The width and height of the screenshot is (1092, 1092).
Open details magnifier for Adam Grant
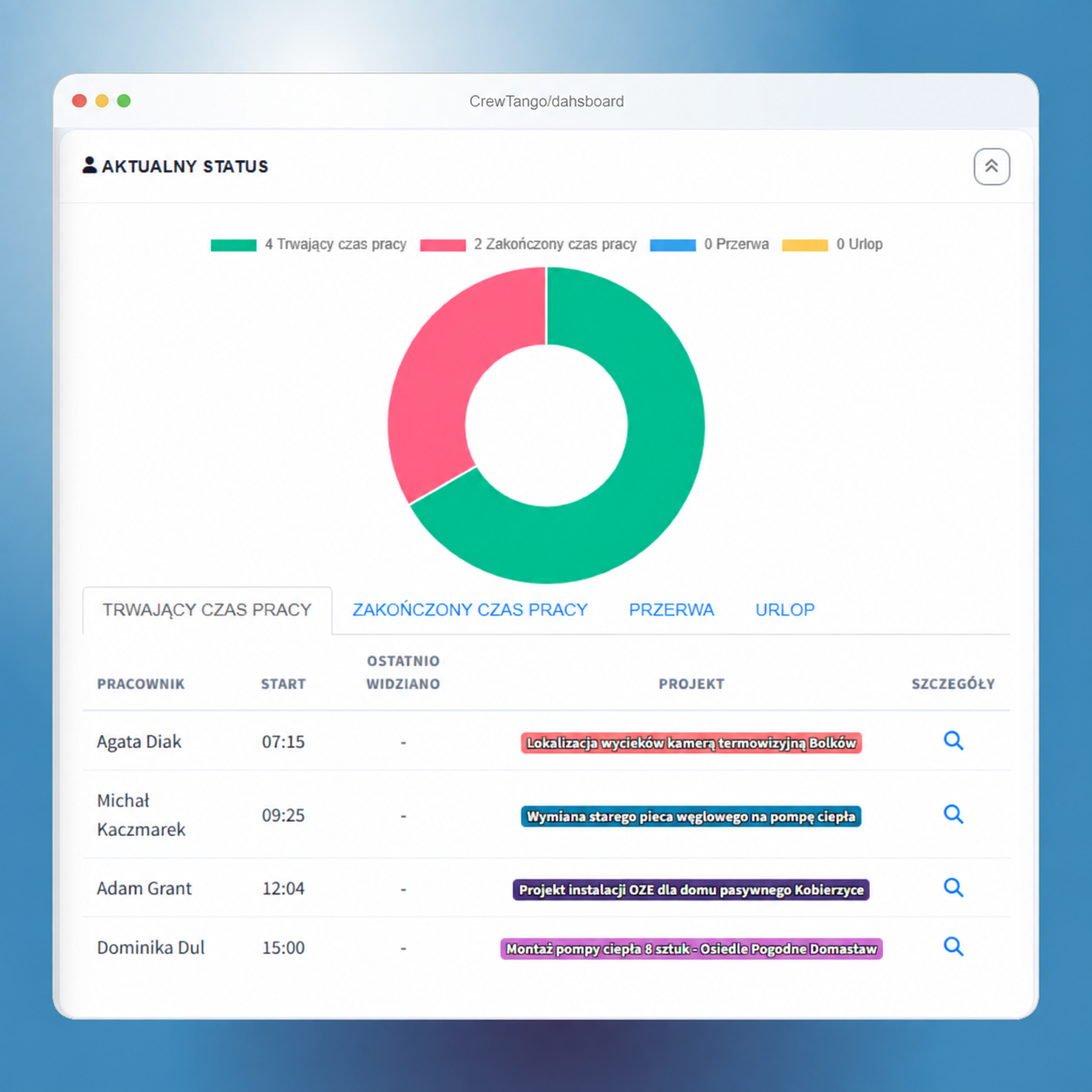954,887
